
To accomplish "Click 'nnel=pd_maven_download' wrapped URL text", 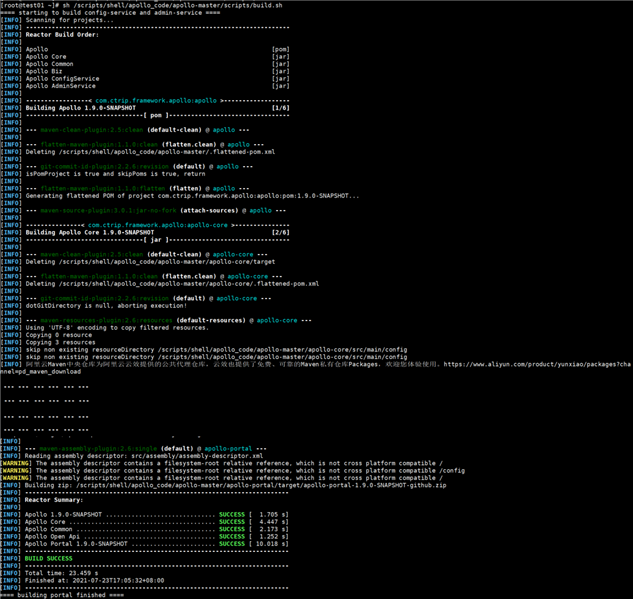I will coord(41,372).
